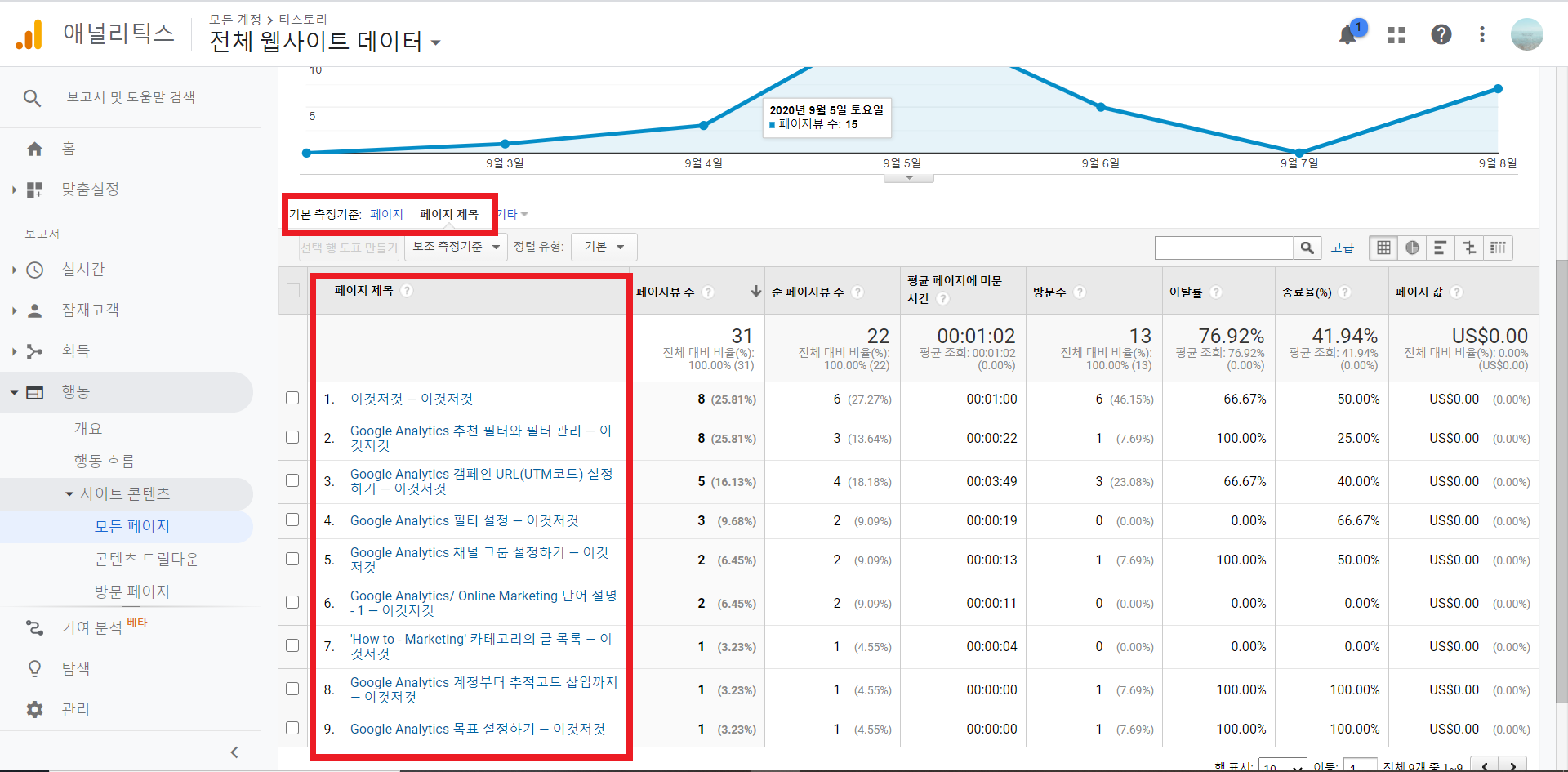
Task: Open the help question mark icon
Action: coord(1441,34)
